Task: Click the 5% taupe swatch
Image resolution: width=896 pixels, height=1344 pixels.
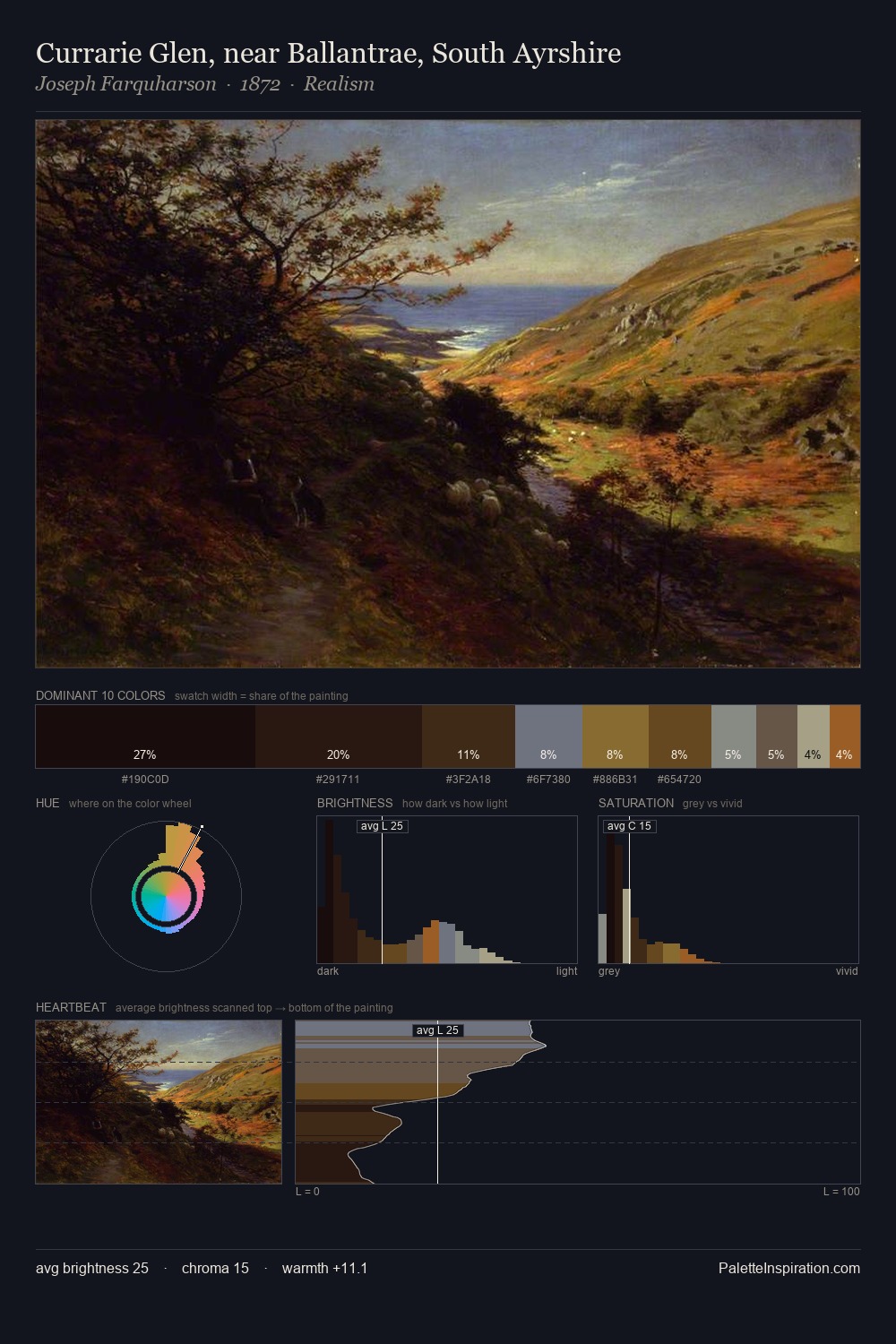Action: (777, 737)
